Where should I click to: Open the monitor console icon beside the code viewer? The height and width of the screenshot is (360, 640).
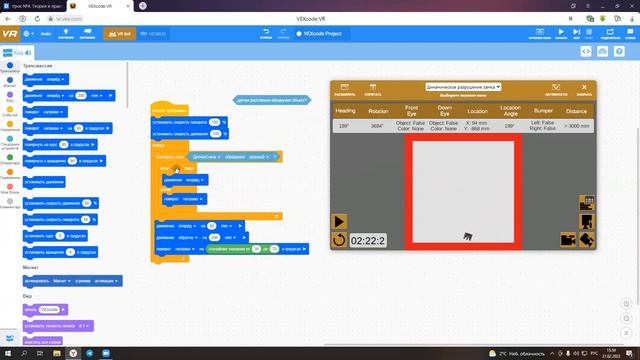[x=602, y=51]
